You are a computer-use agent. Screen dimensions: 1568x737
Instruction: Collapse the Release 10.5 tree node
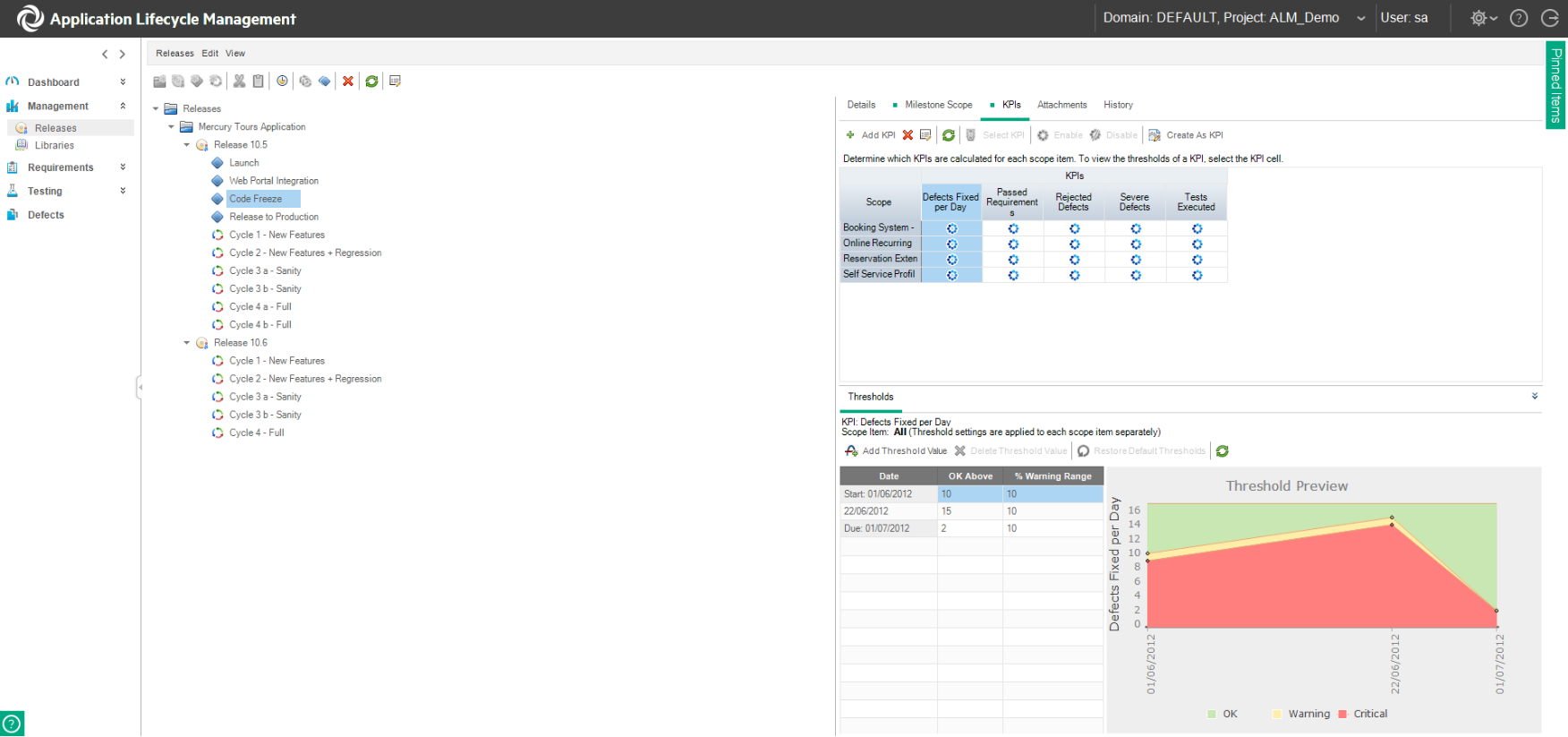(187, 145)
